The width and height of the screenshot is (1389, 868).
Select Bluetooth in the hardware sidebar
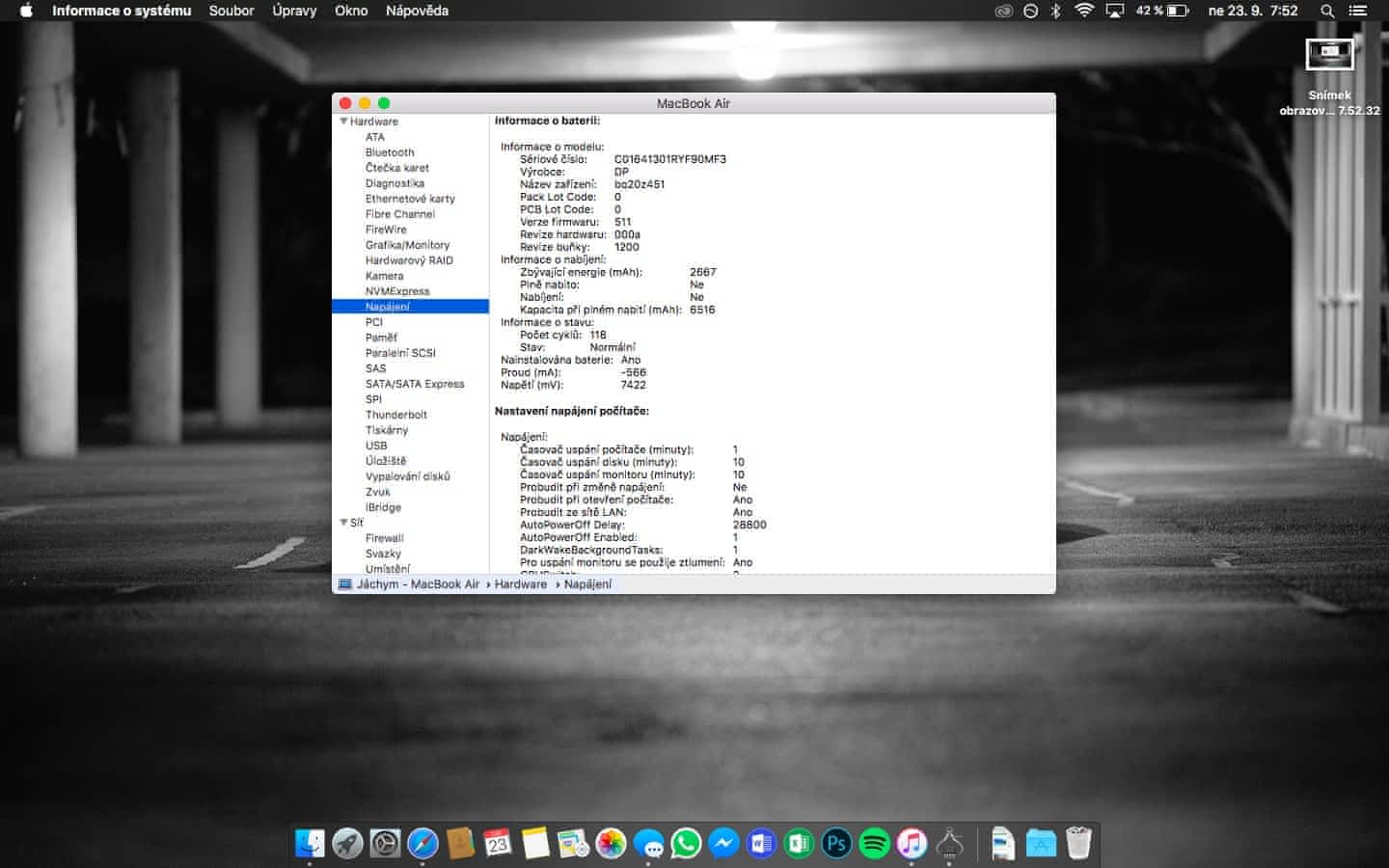coord(390,152)
